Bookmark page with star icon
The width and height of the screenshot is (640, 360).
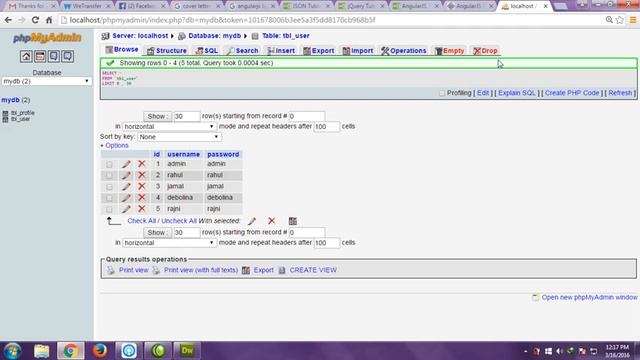click(620, 20)
